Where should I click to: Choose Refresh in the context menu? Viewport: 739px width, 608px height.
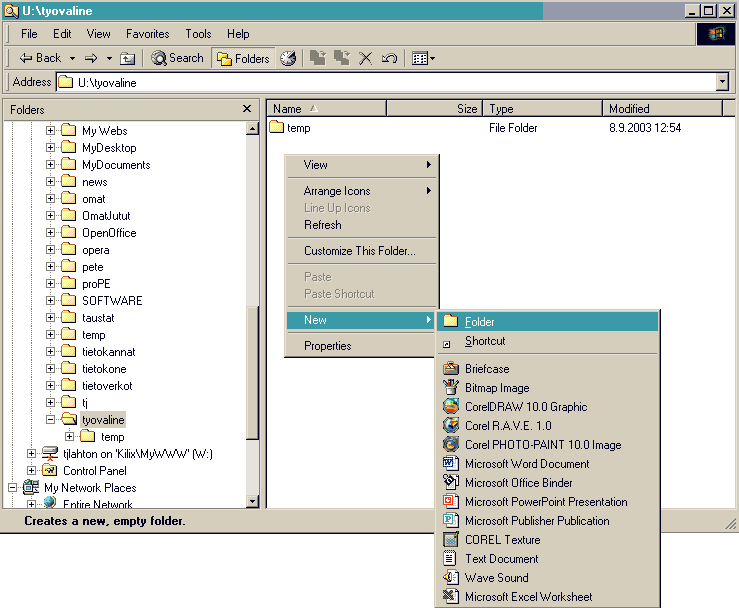[361, 225]
